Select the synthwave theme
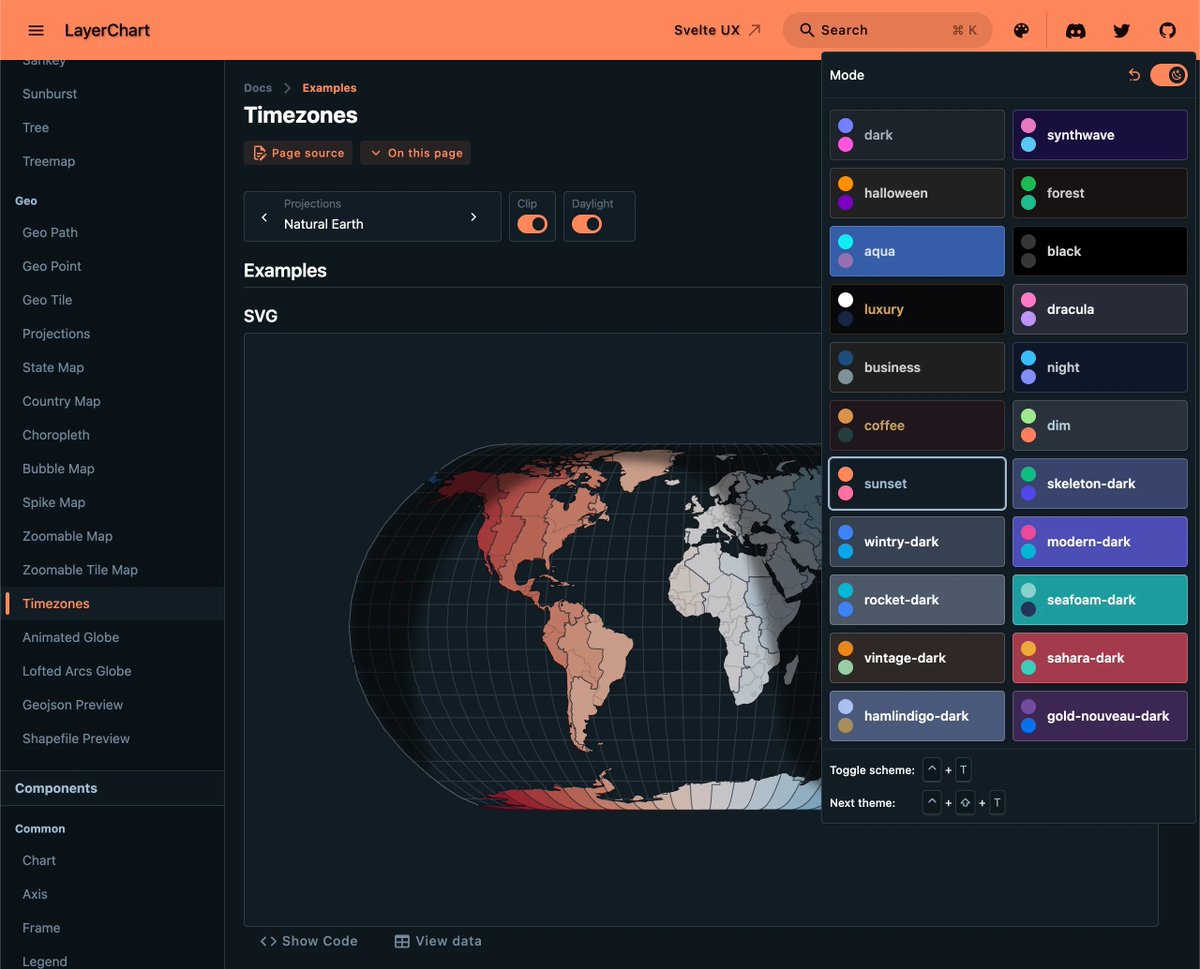This screenshot has width=1200, height=969. click(1100, 135)
